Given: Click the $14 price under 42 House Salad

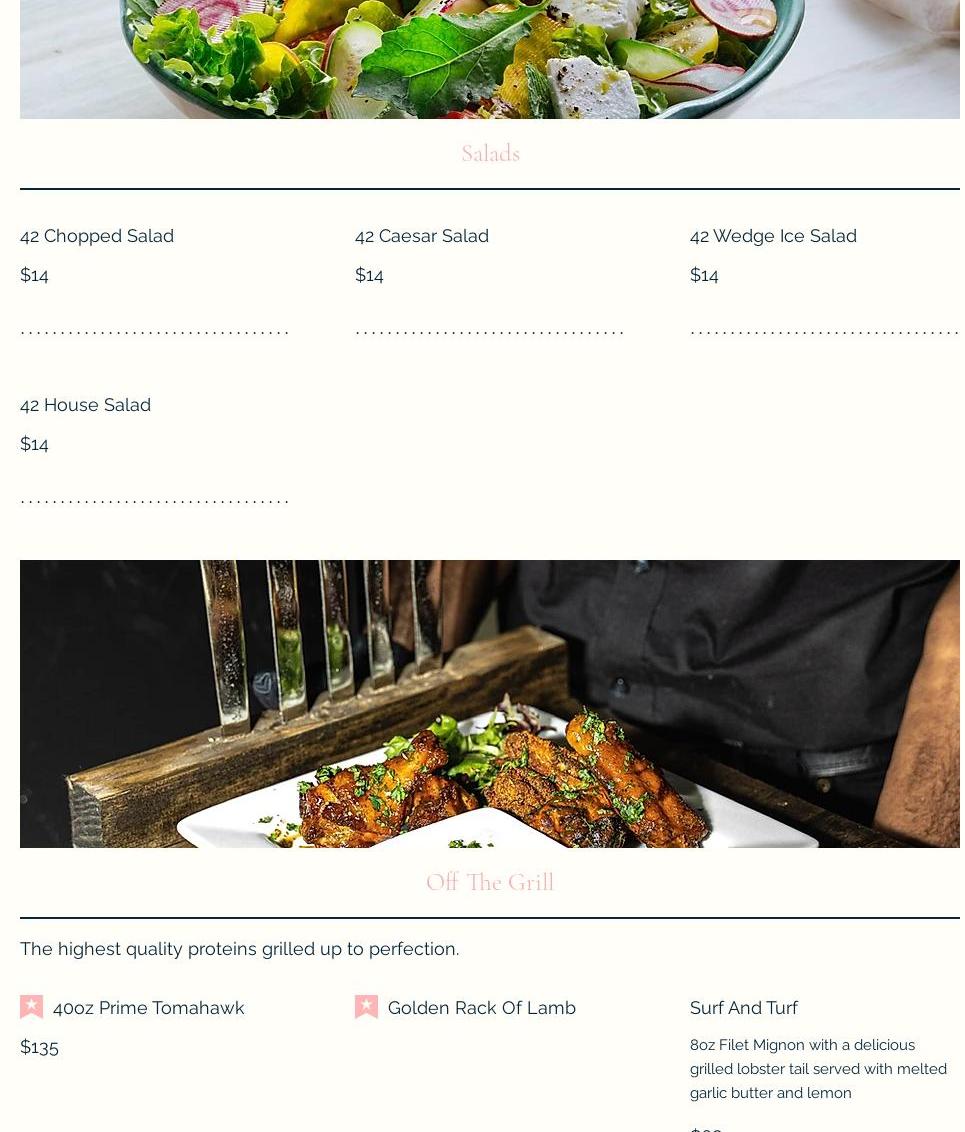Looking at the screenshot, I should [x=34, y=444].
